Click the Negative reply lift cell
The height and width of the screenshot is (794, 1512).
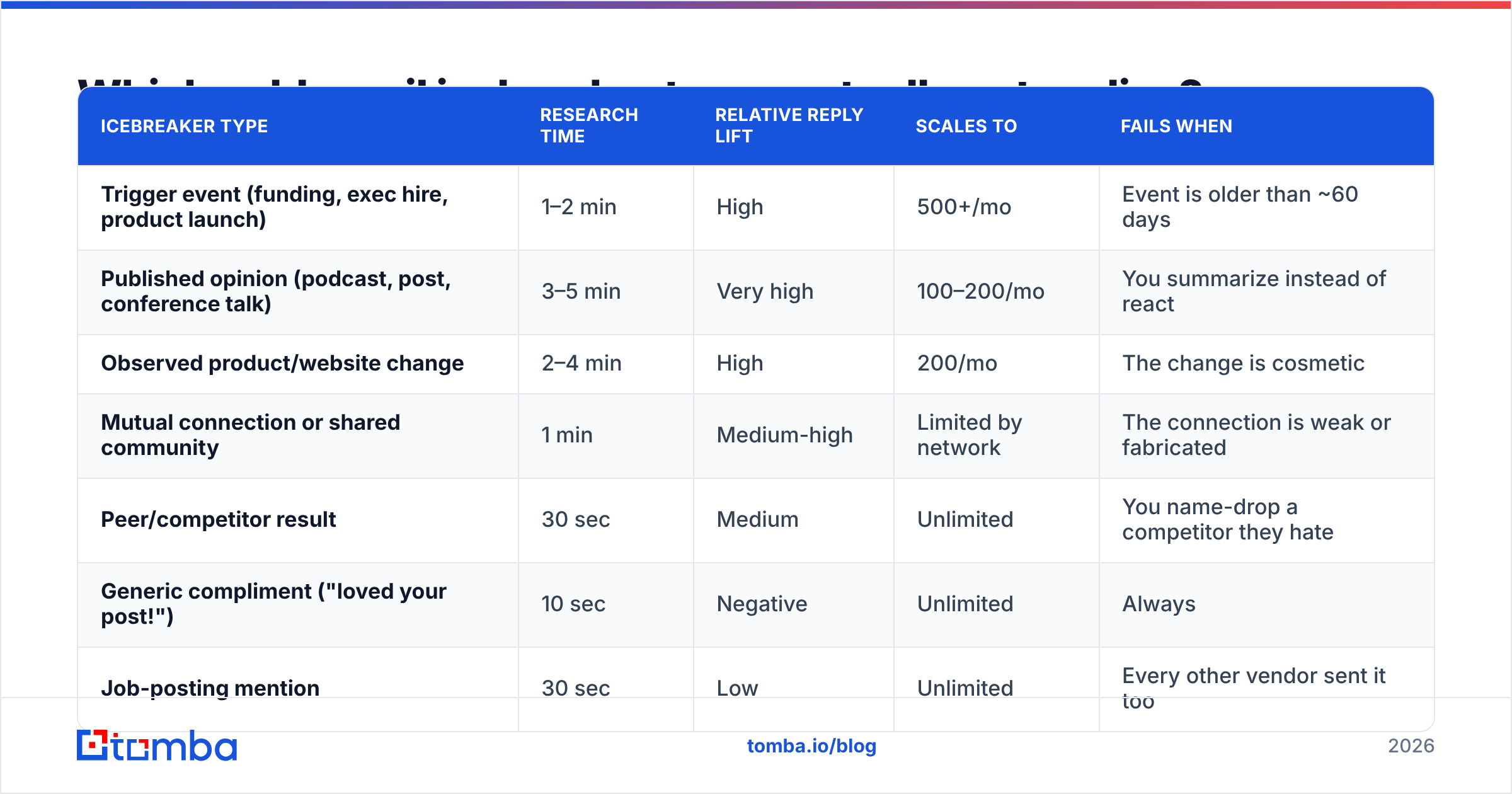(762, 604)
